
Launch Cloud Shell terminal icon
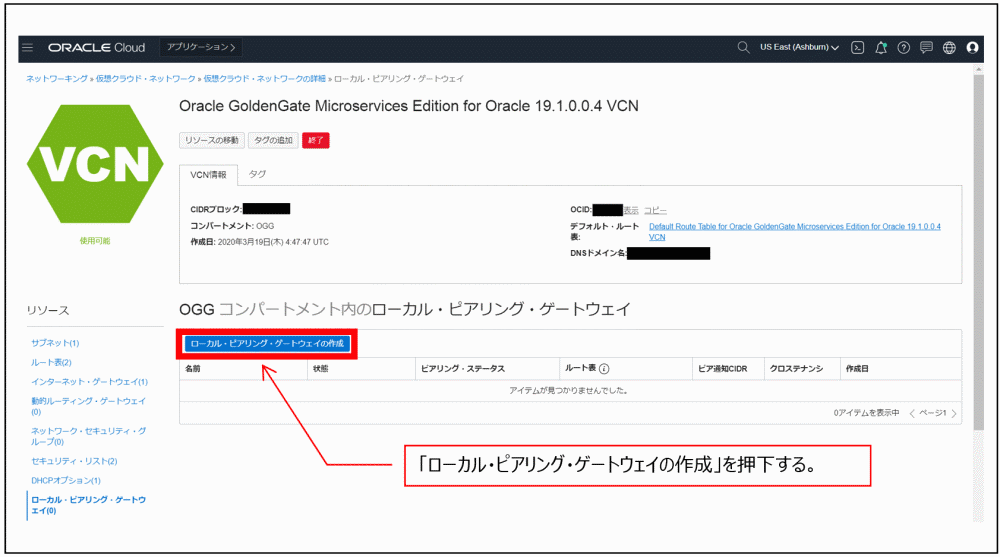(858, 48)
